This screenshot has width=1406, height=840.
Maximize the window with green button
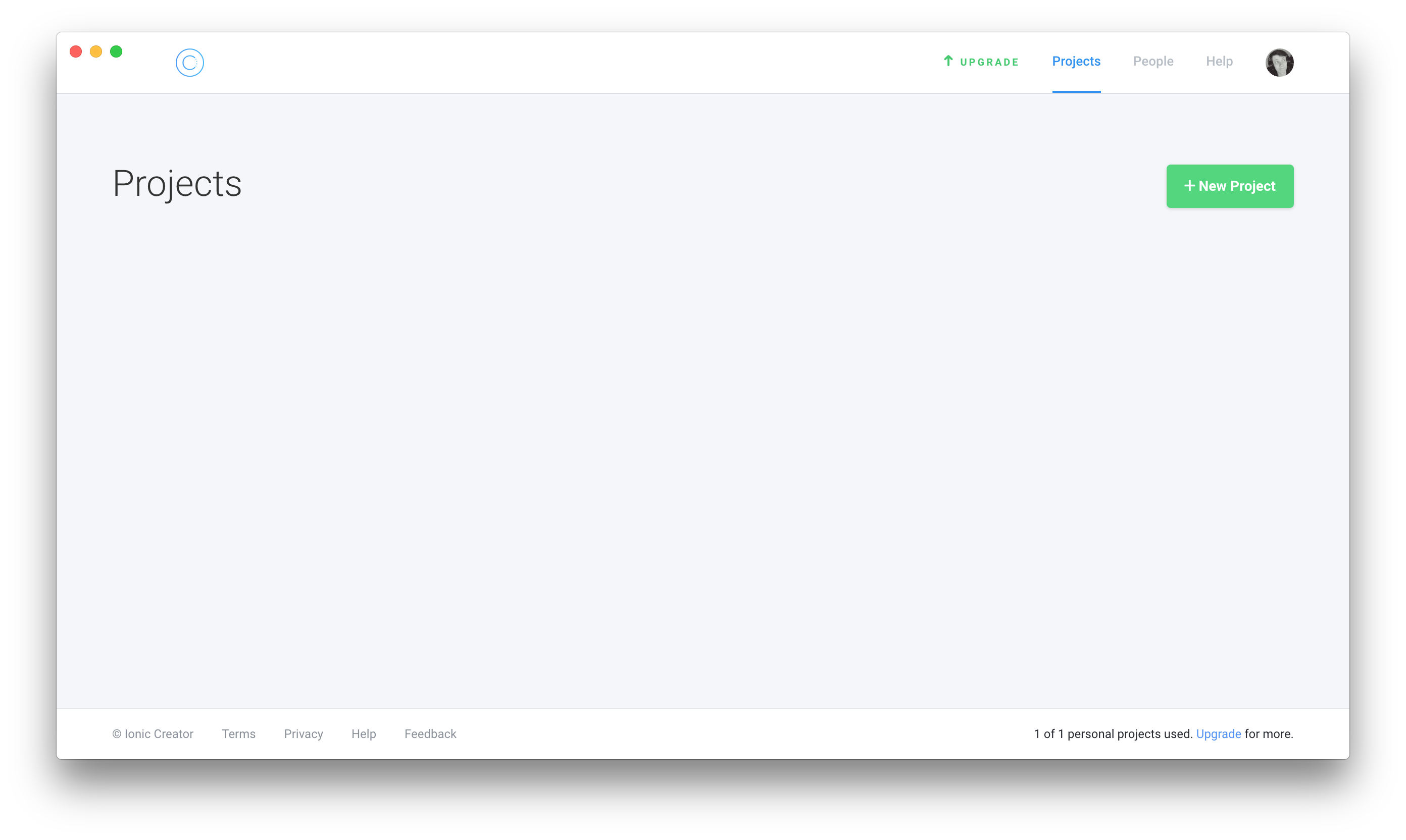tap(116, 51)
